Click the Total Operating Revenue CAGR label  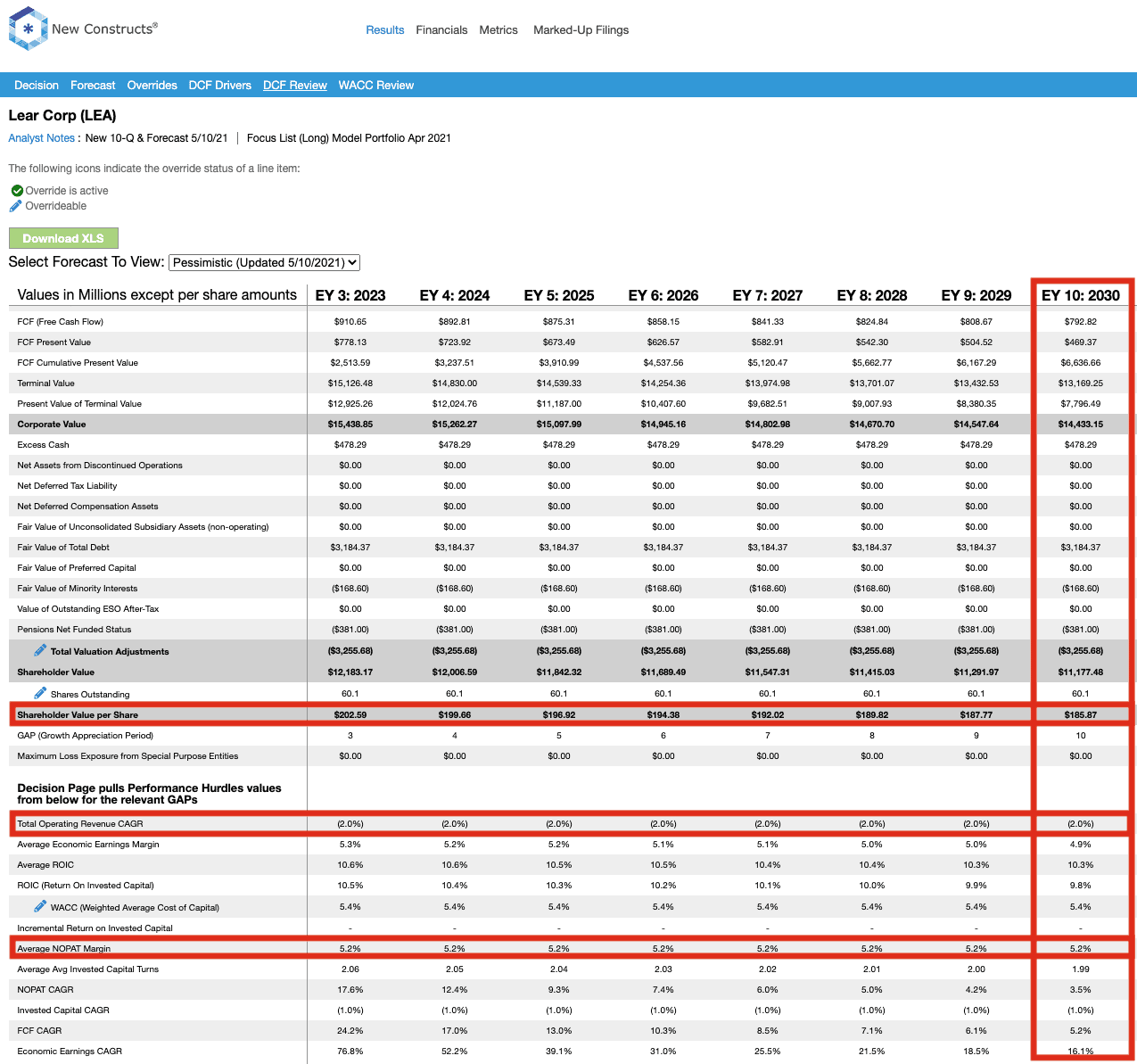click(80, 824)
